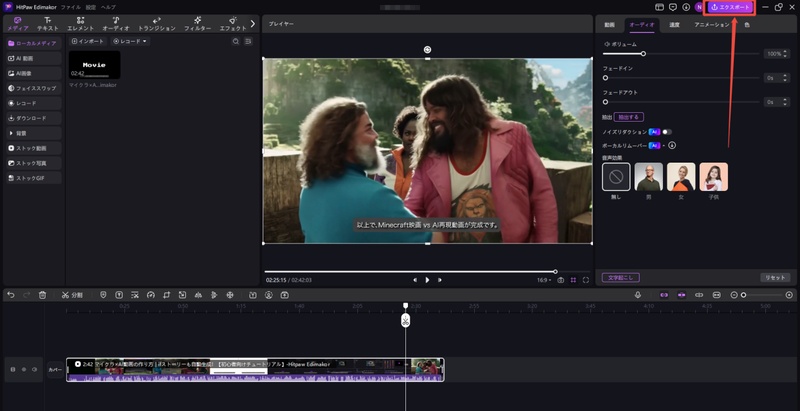This screenshot has width=800, height=411.
Task: Open the テキスト (Text) tool tab
Action: 47,24
